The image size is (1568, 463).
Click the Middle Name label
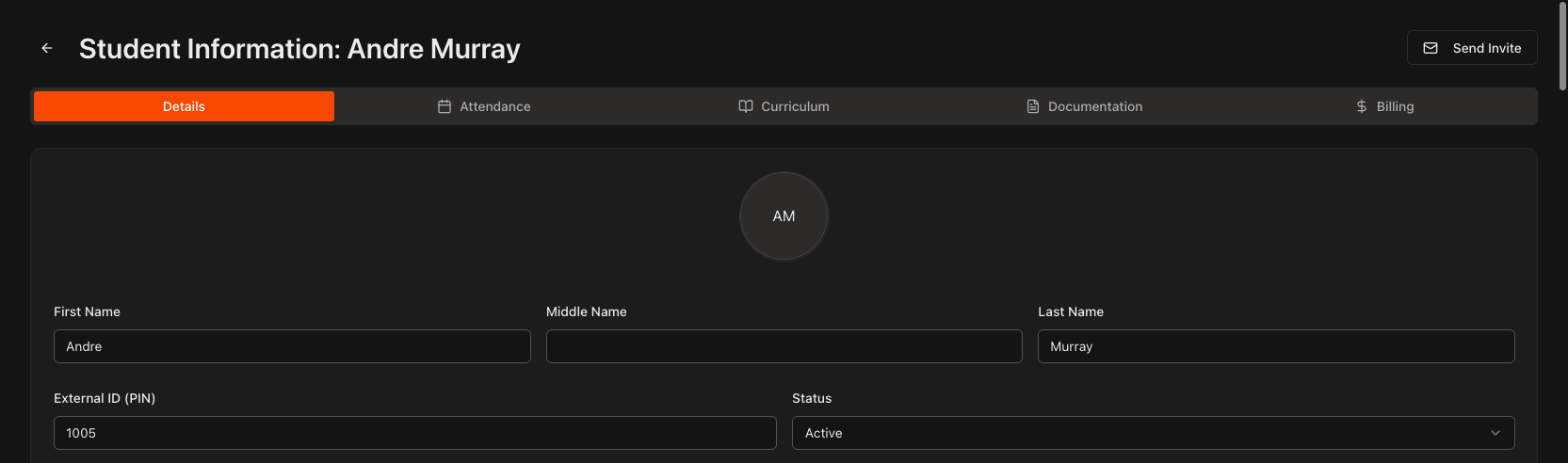pos(586,311)
